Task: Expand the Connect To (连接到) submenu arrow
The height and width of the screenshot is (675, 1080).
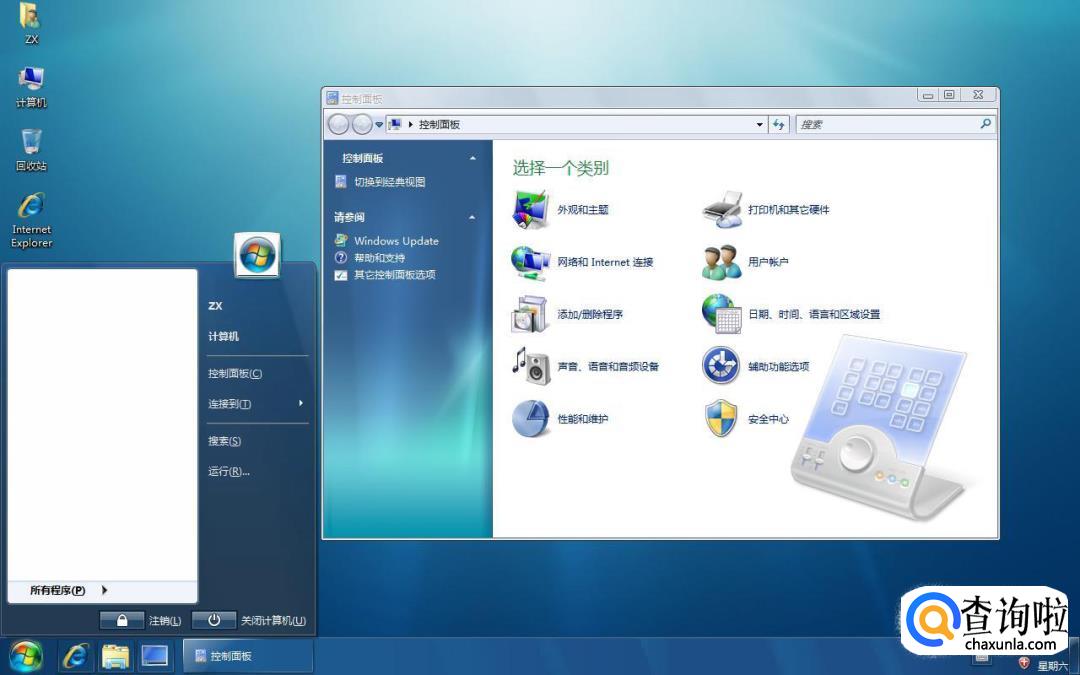Action: (301, 403)
